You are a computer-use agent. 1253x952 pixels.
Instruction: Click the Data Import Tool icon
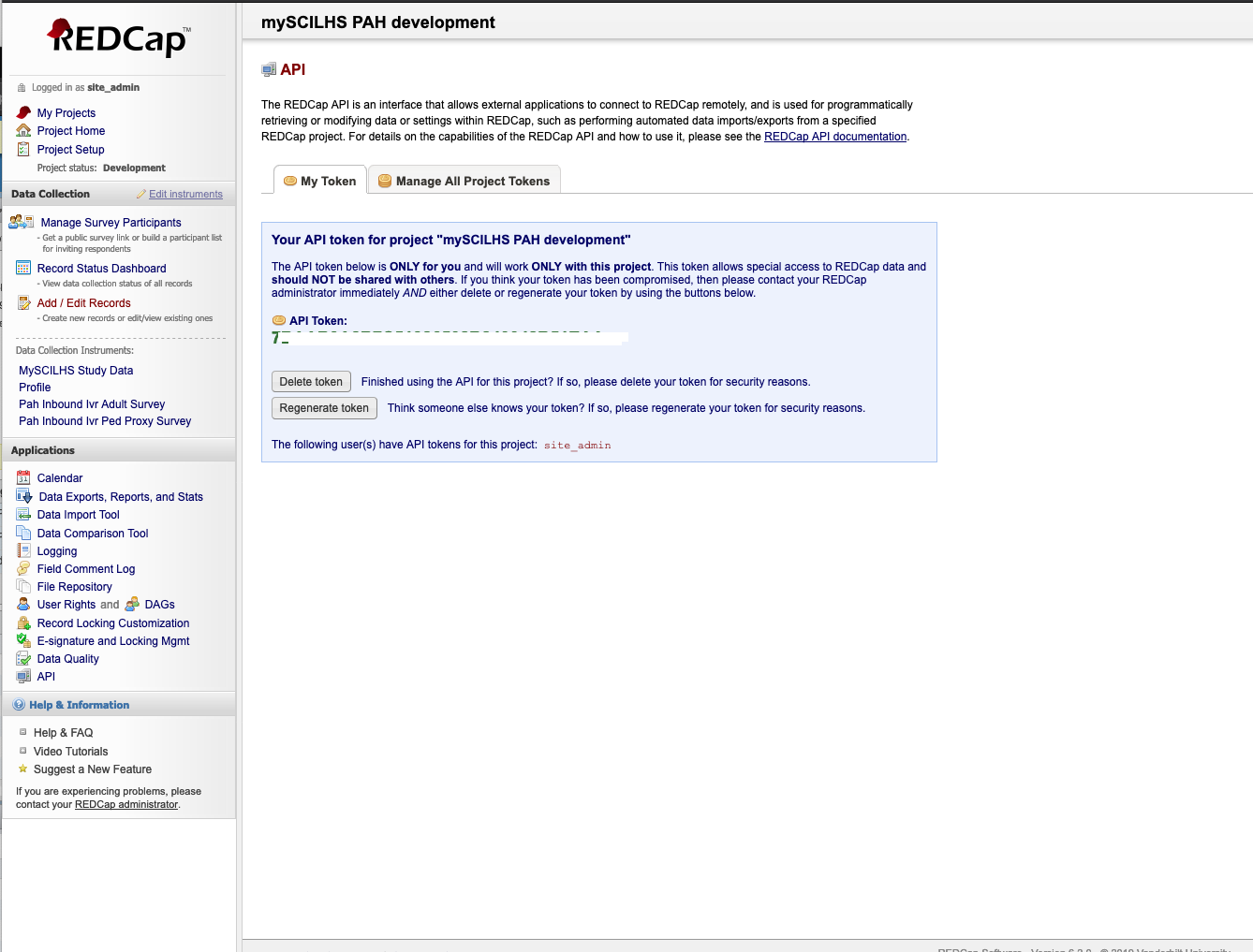[23, 515]
